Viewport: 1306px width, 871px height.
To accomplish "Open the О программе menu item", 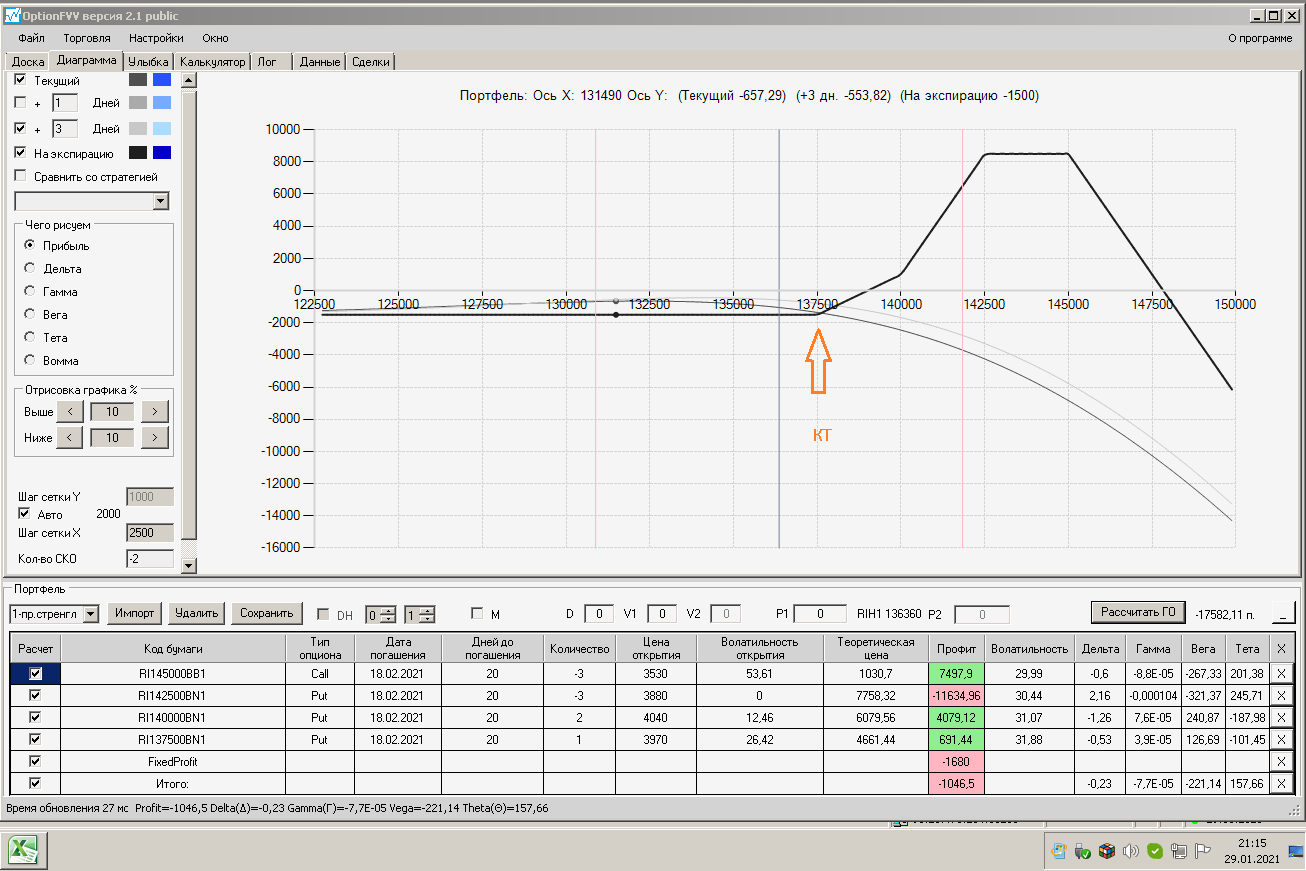I will pos(1260,38).
